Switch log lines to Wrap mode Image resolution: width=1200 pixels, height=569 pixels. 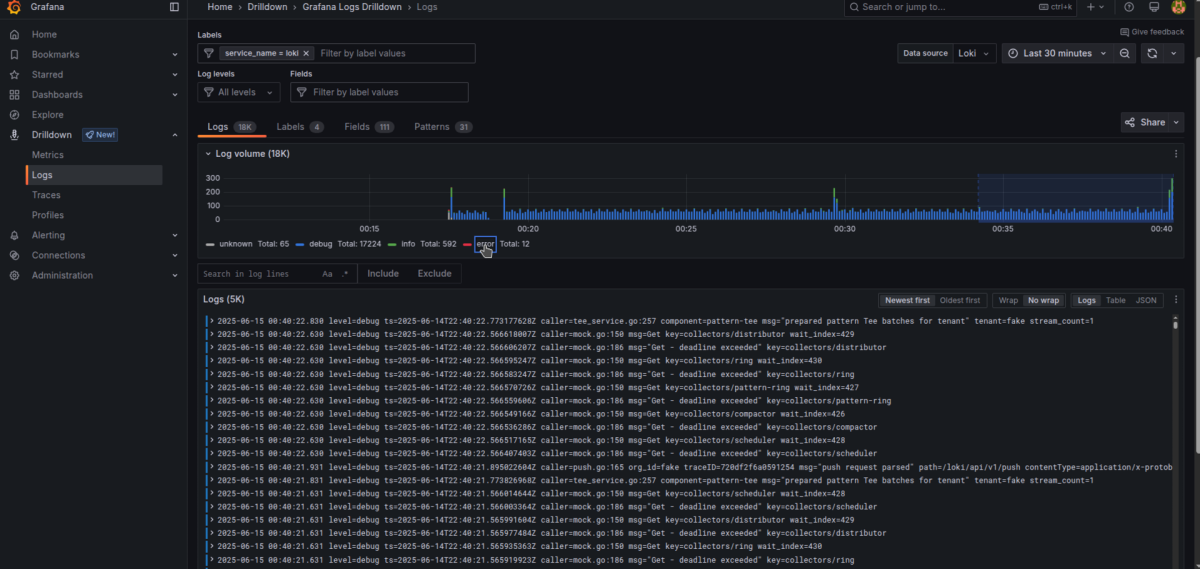(1008, 300)
